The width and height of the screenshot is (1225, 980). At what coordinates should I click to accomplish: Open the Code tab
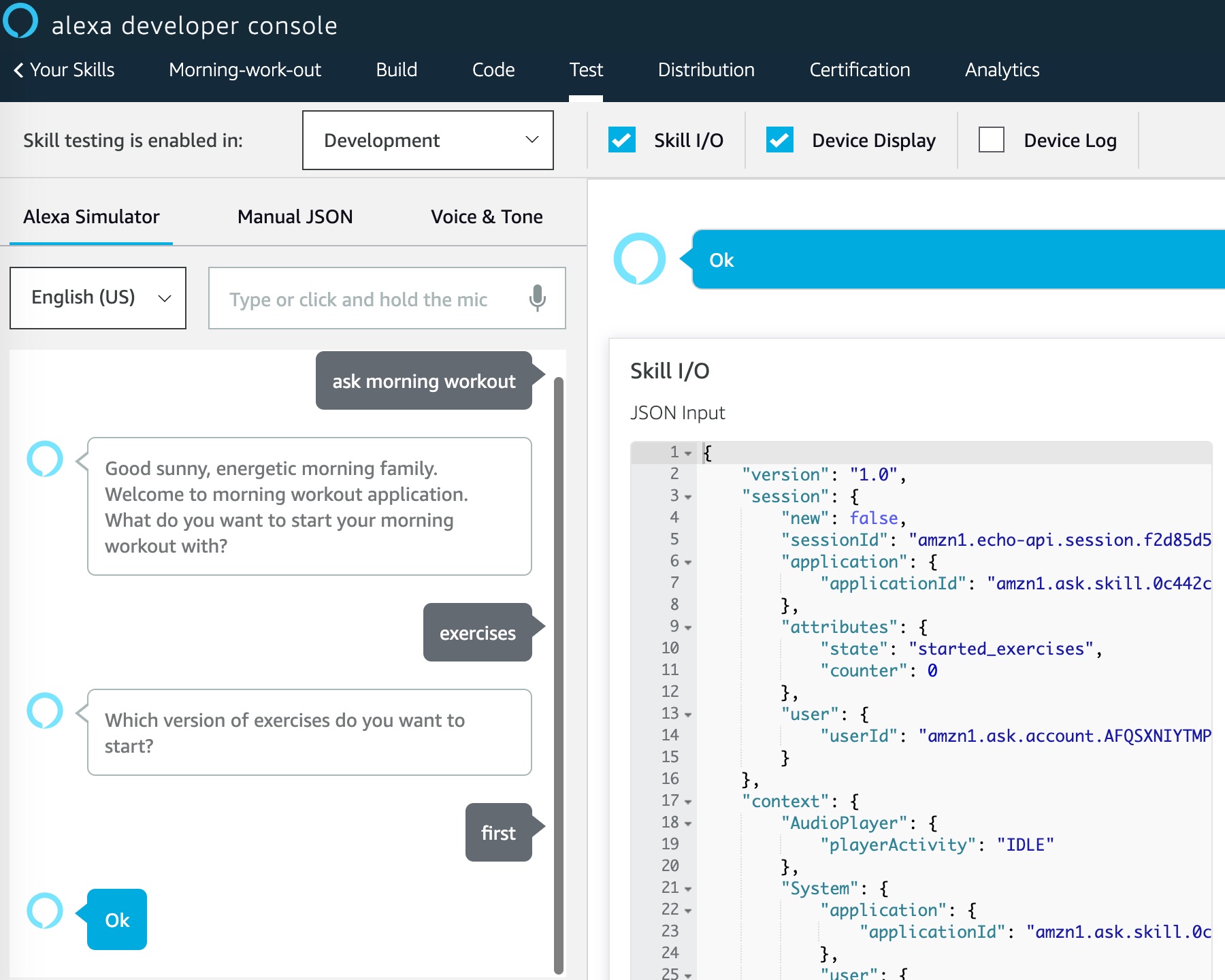coord(493,70)
